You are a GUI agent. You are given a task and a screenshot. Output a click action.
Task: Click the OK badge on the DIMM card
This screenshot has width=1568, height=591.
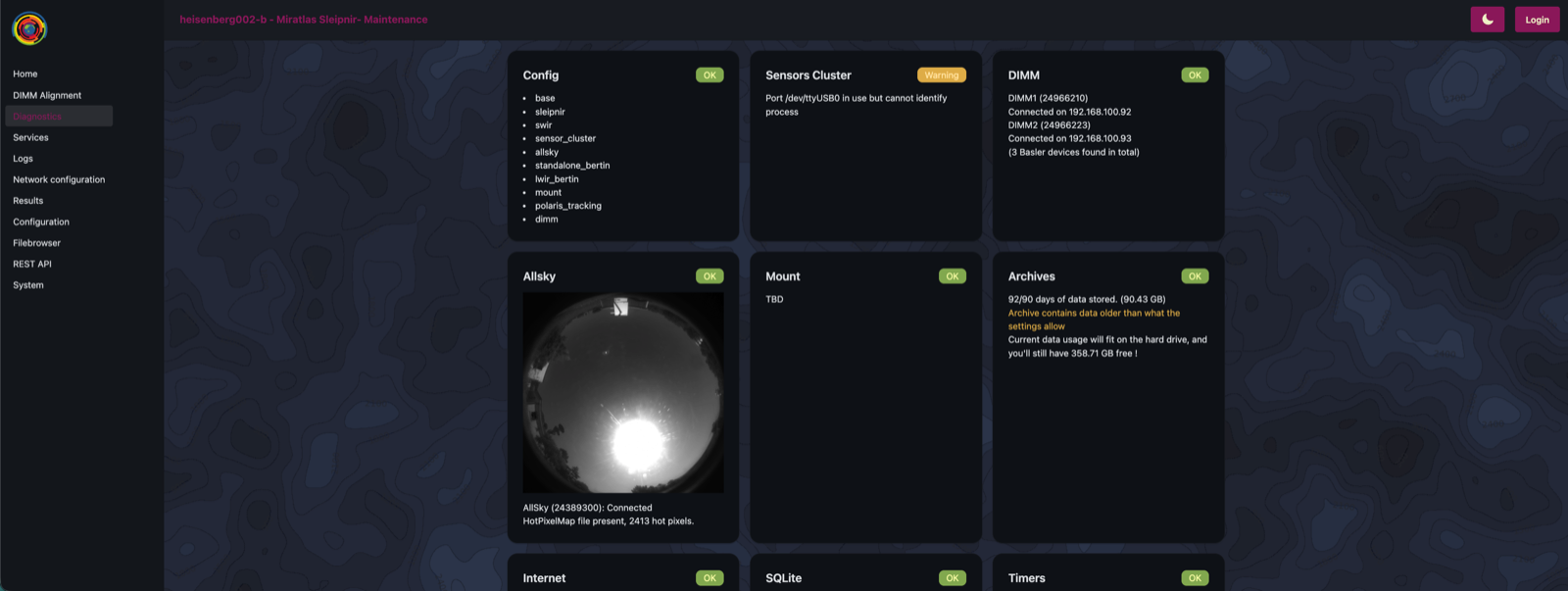pyautogui.click(x=1195, y=75)
